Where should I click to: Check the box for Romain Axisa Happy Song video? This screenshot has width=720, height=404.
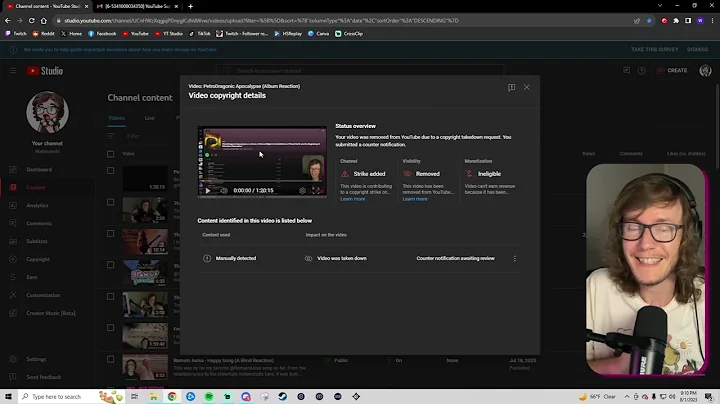(x=111, y=359)
